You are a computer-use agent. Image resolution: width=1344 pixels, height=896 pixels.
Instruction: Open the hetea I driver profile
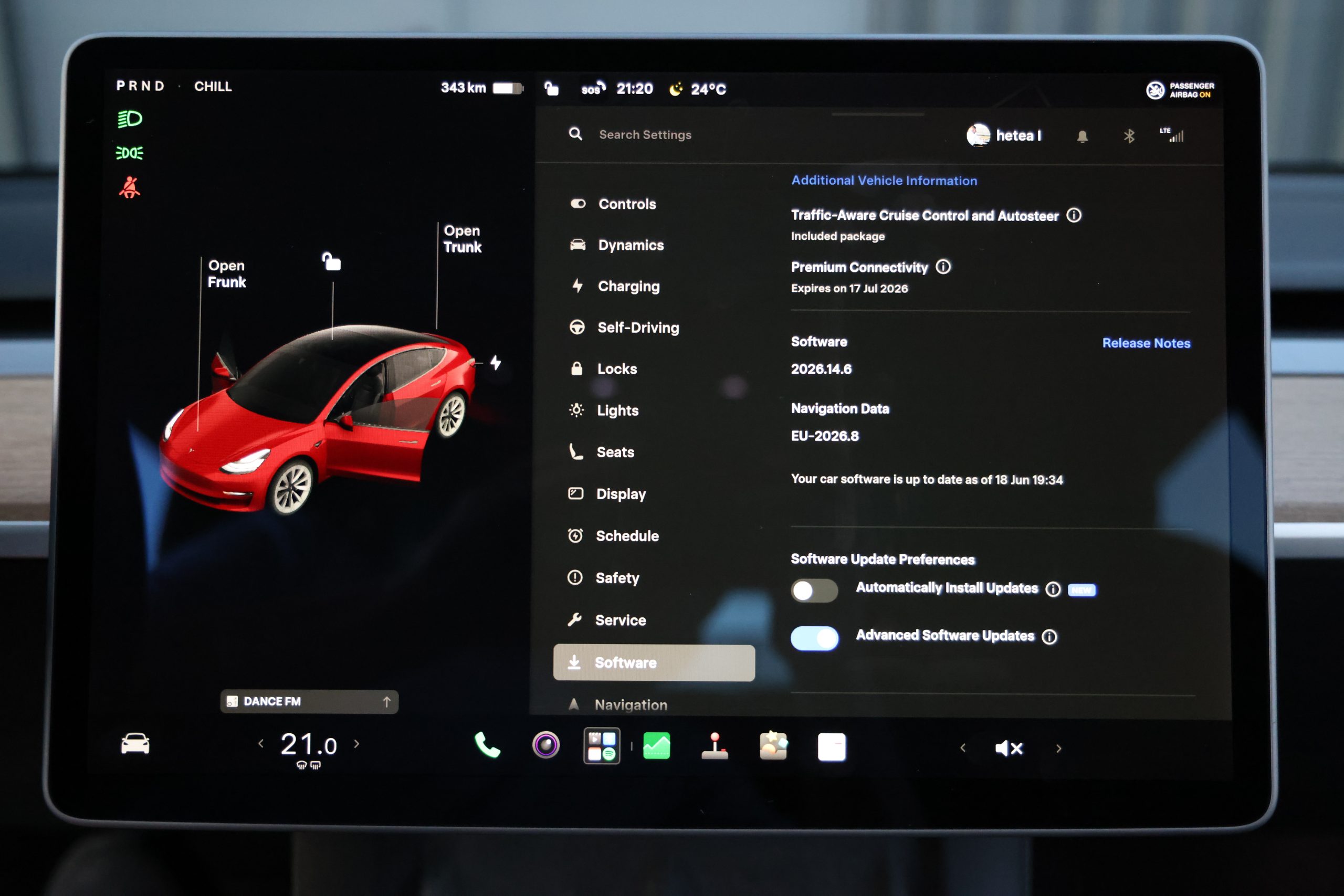[1004, 135]
